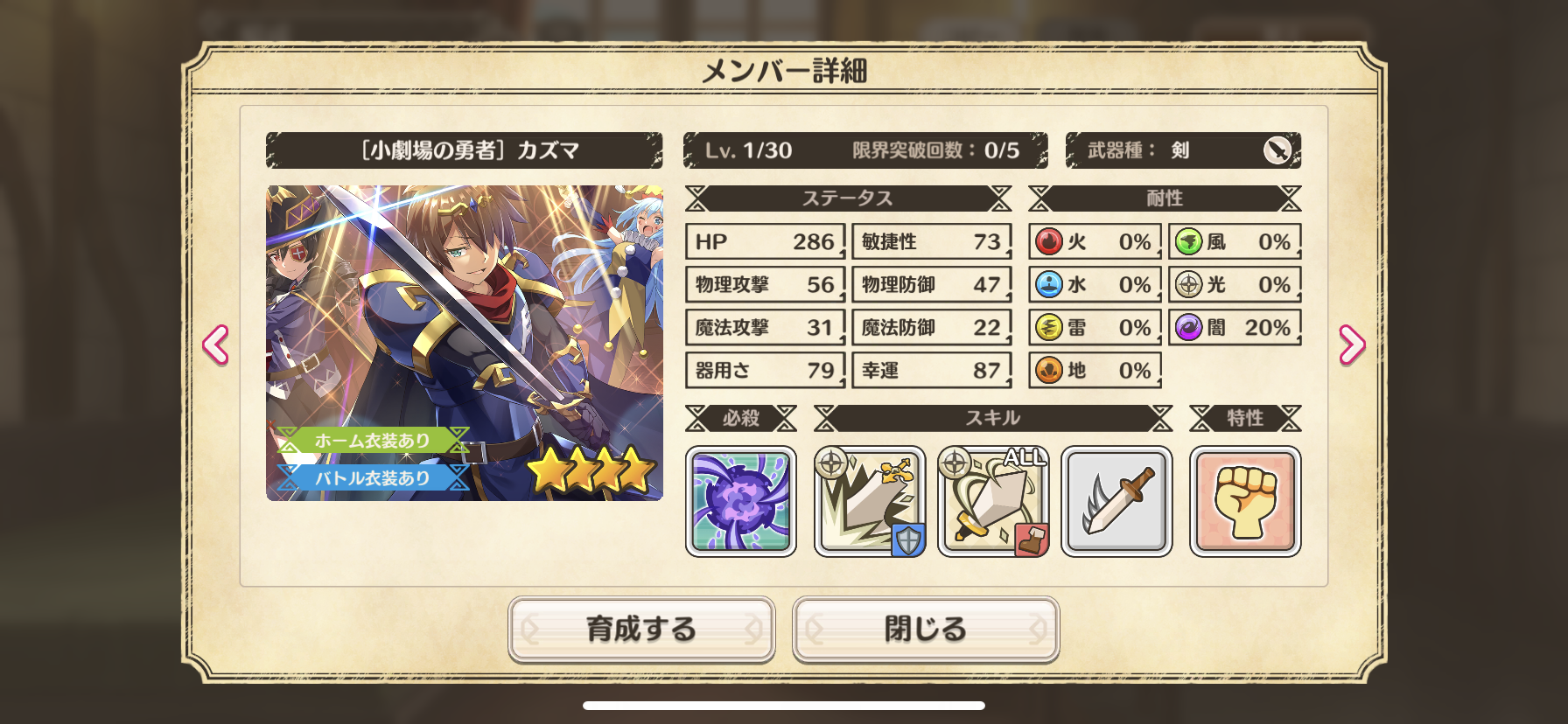Image resolution: width=1568 pixels, height=724 pixels.
Task: Select the ステータス section header
Action: [848, 198]
